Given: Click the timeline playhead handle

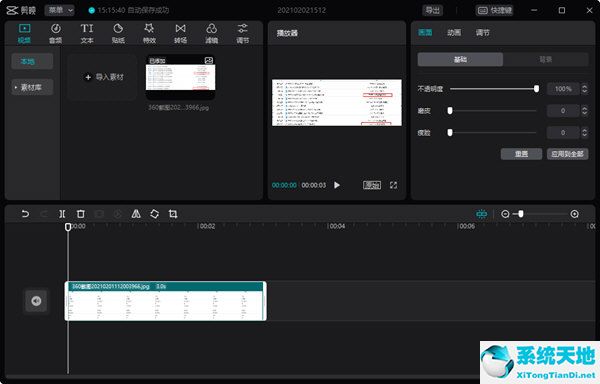Looking at the screenshot, I should pyautogui.click(x=68, y=227).
